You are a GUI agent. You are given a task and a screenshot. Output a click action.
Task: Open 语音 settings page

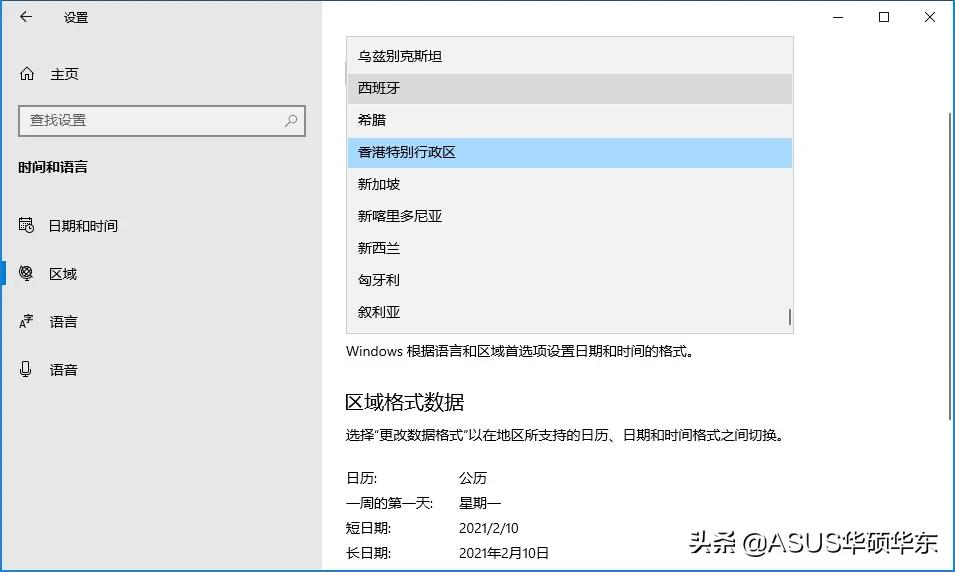63,370
